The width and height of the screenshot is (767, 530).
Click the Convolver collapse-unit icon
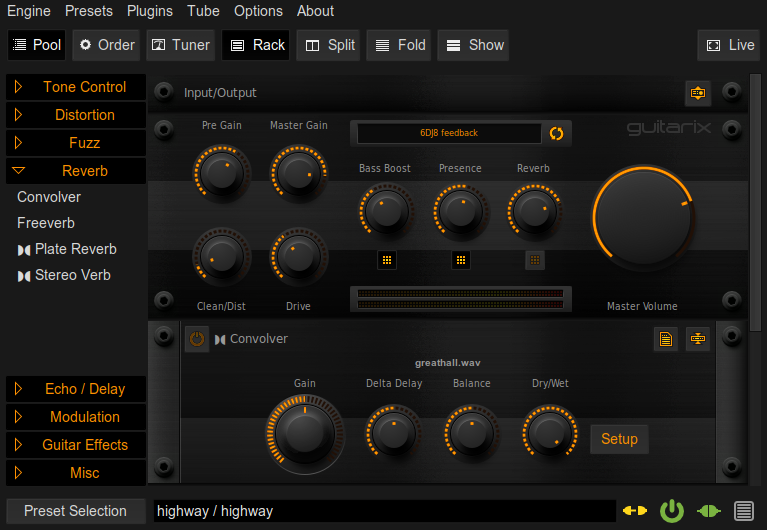coord(698,340)
